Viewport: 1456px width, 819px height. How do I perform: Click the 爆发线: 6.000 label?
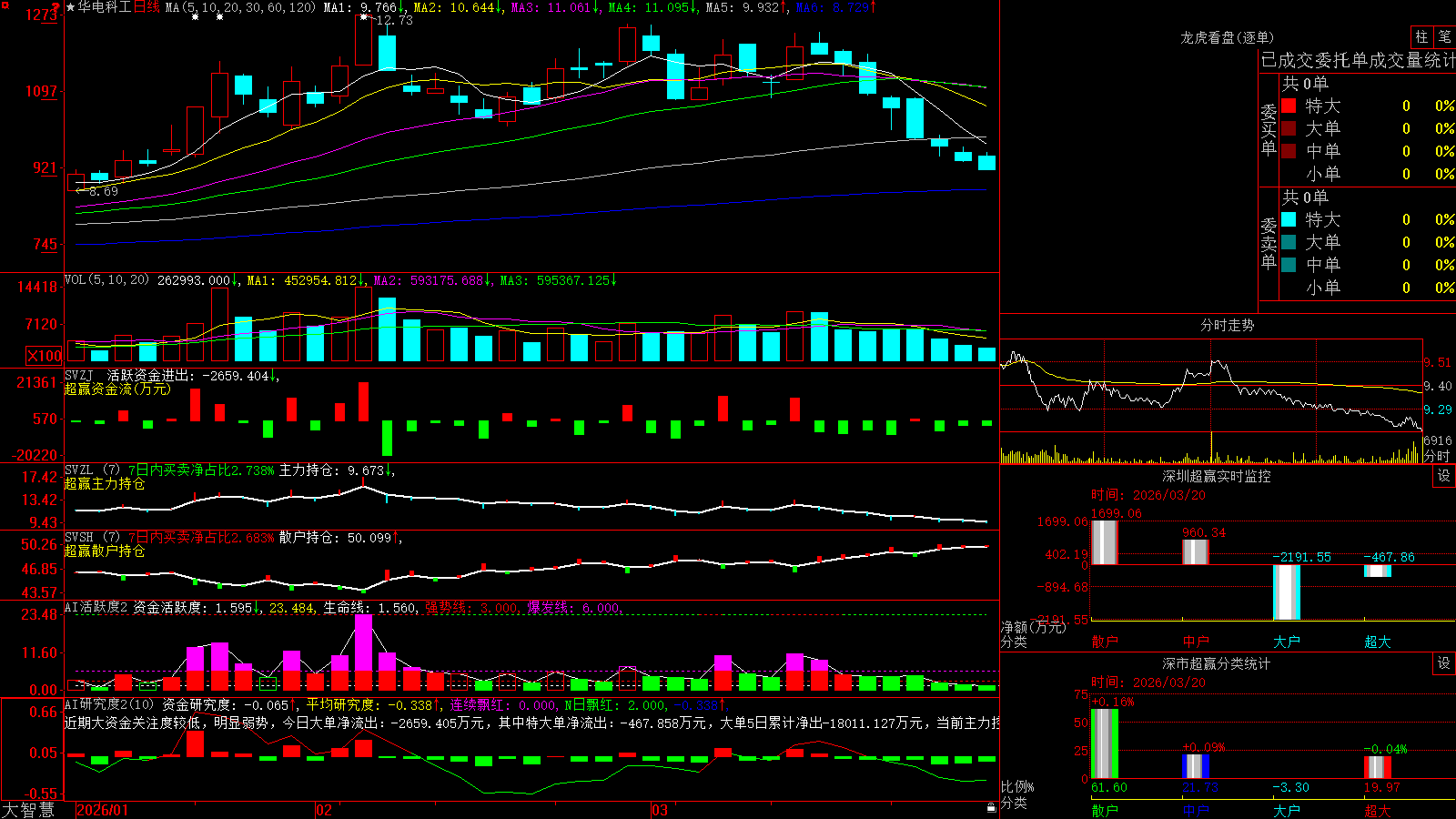(x=573, y=608)
